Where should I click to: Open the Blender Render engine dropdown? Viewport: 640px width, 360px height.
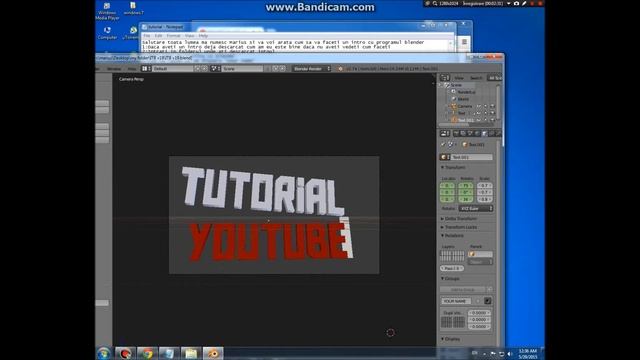[311, 69]
